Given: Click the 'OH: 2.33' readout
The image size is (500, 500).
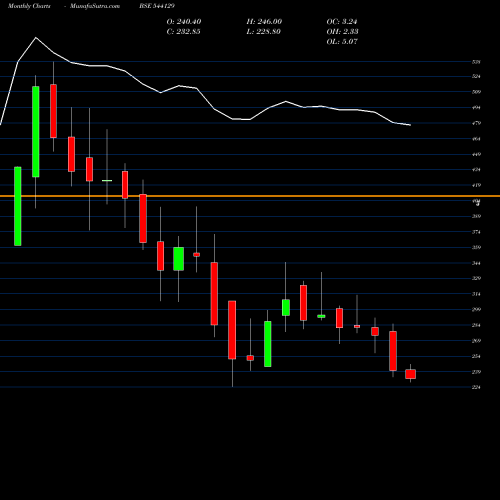Looking at the screenshot, I should [342, 32].
